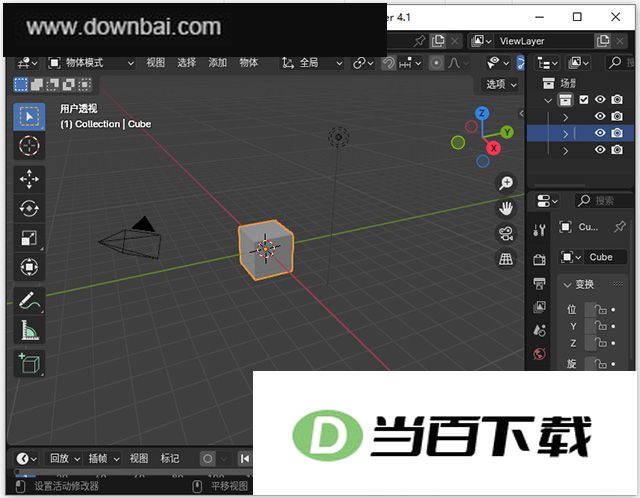Screen dimensions: 640x498
Task: Open the timeline 标记 marker menu
Action: coord(170,458)
